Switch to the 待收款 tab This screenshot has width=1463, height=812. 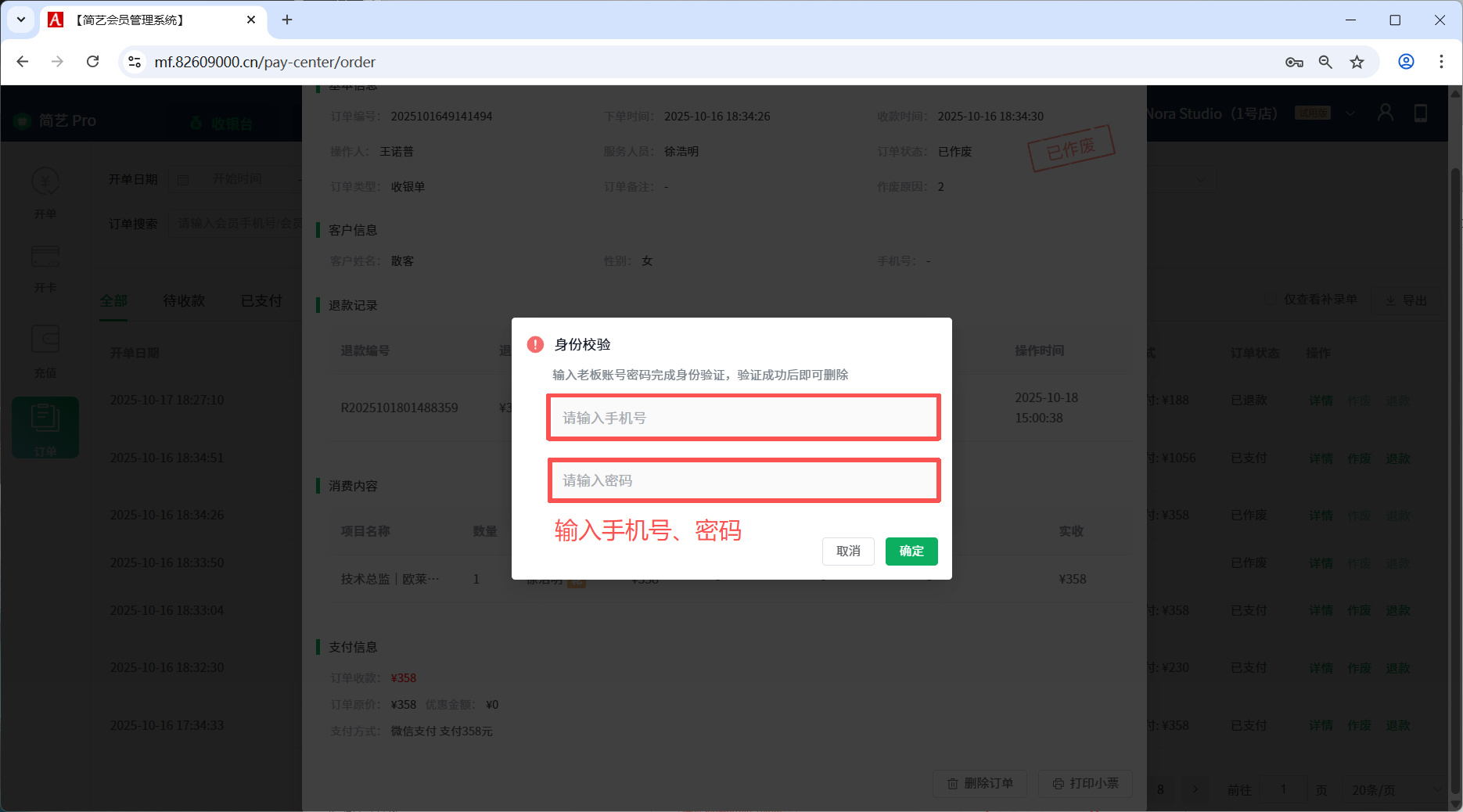184,300
